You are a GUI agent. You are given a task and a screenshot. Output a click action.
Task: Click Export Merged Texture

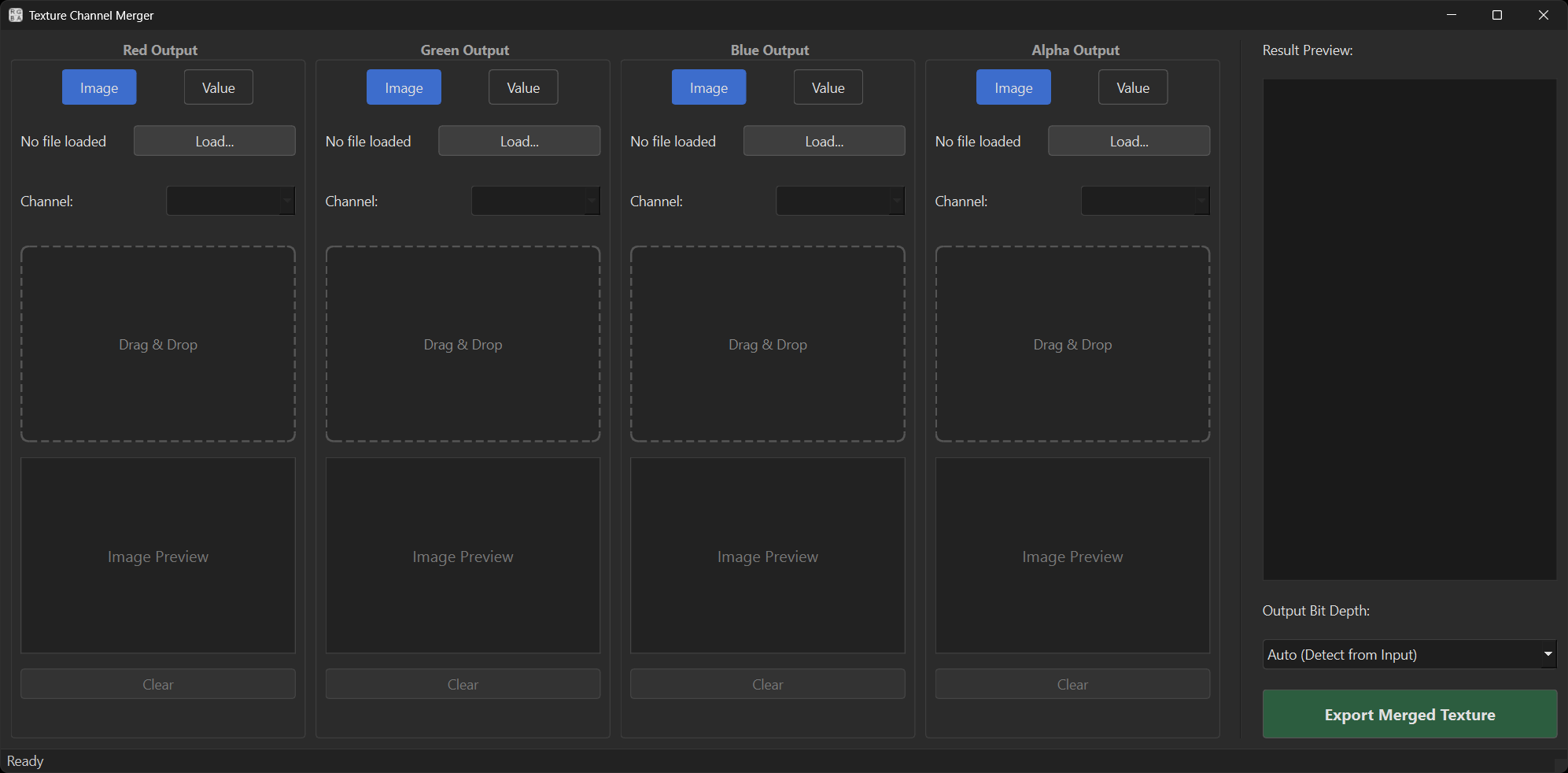point(1408,714)
